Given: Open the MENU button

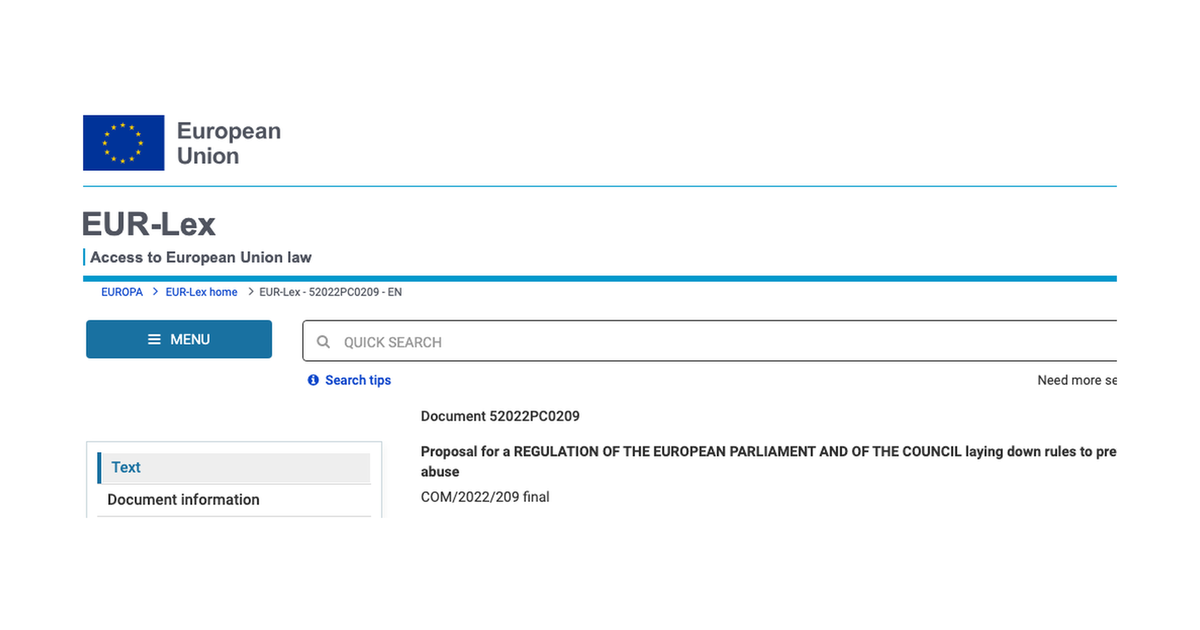Looking at the screenshot, I should tap(179, 339).
